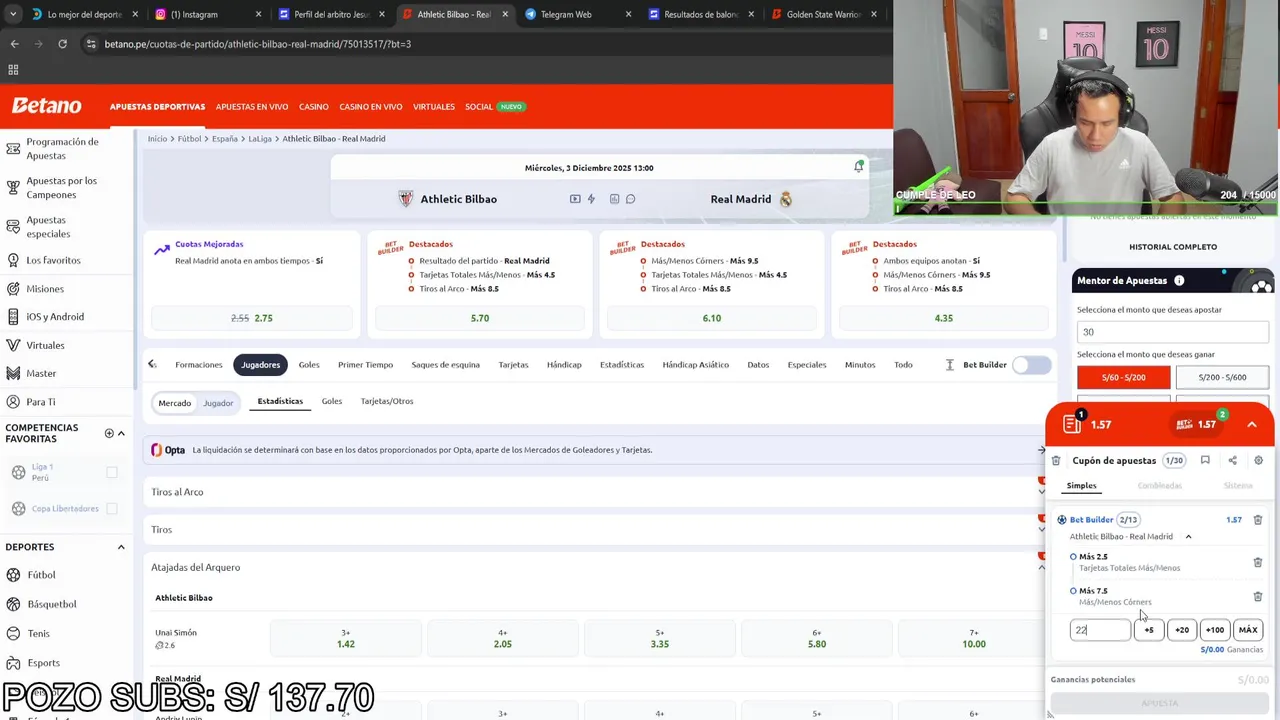Close the Instagram browser tab
The image size is (1280, 720).
coord(258,14)
